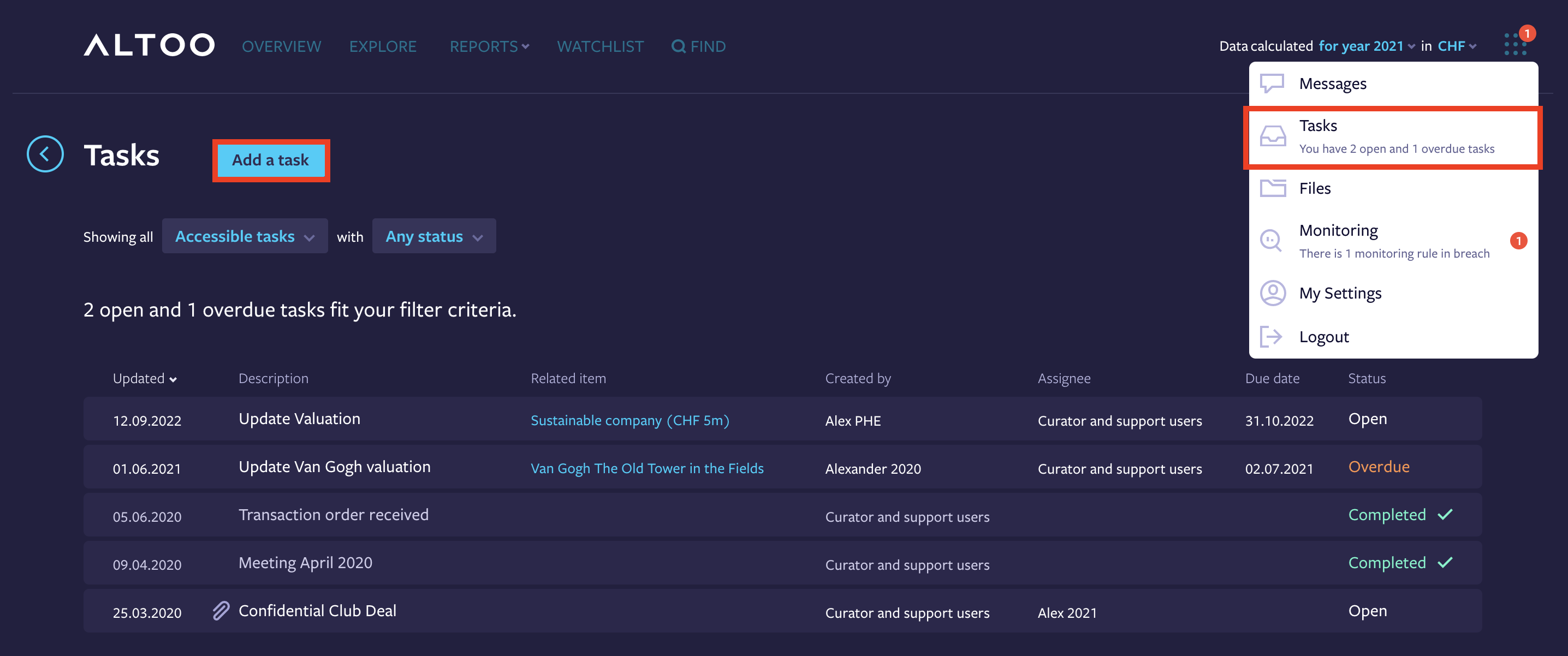
Task: Click the Logout exit arrow icon
Action: point(1271,337)
